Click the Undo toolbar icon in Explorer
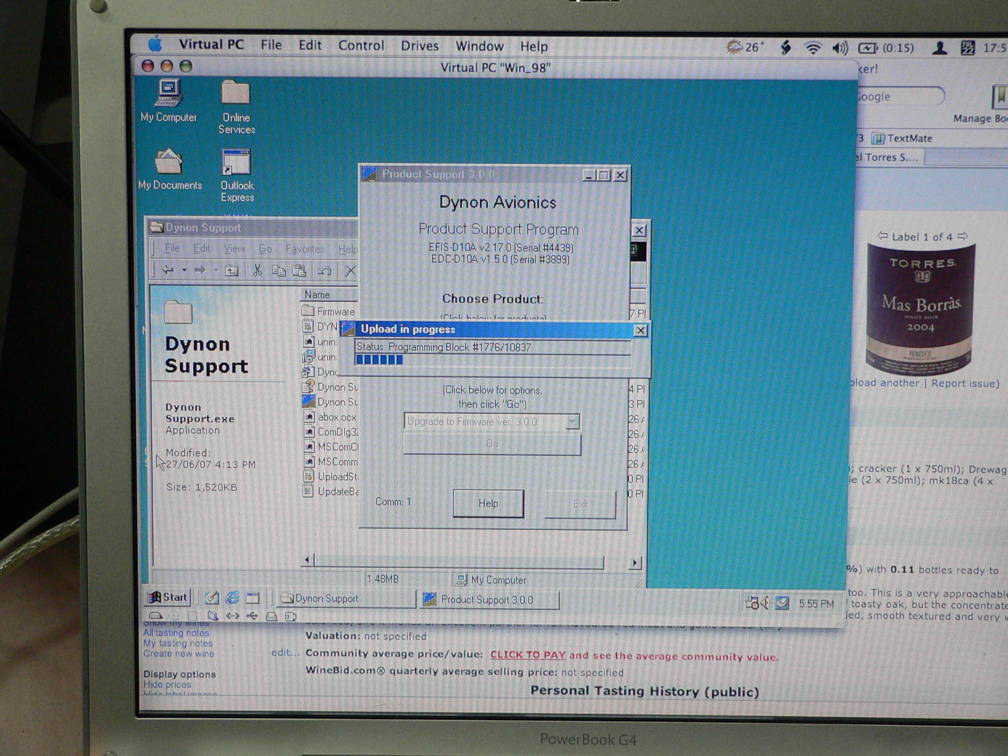 tap(325, 271)
